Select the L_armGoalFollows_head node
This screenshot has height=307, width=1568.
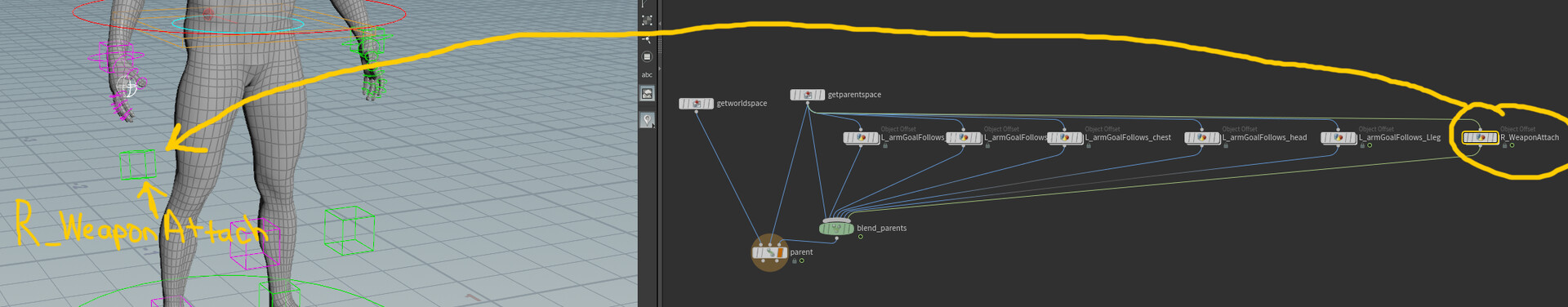tap(1202, 138)
